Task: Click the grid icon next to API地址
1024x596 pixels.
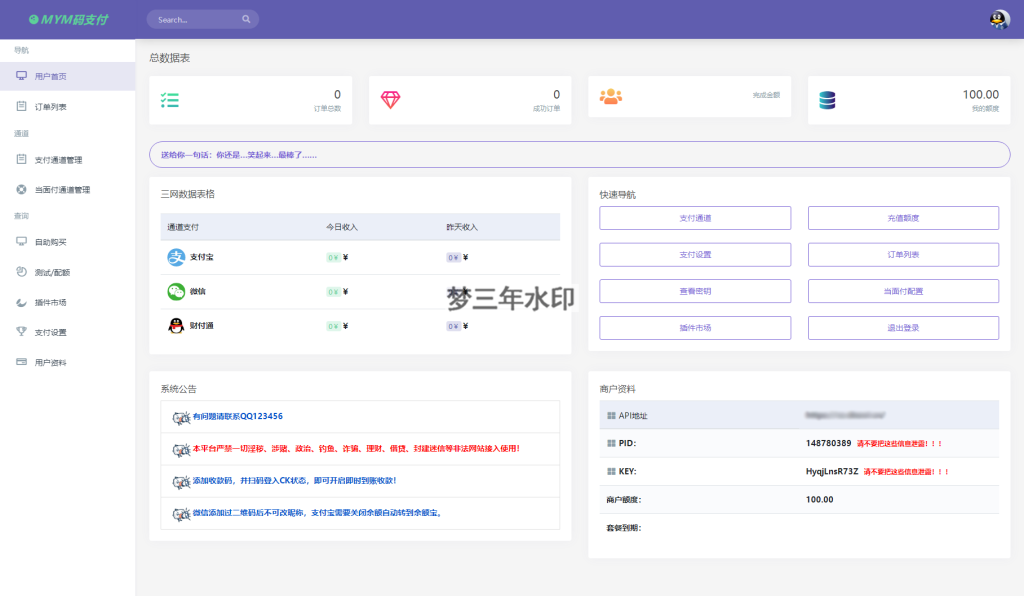Action: pos(611,415)
